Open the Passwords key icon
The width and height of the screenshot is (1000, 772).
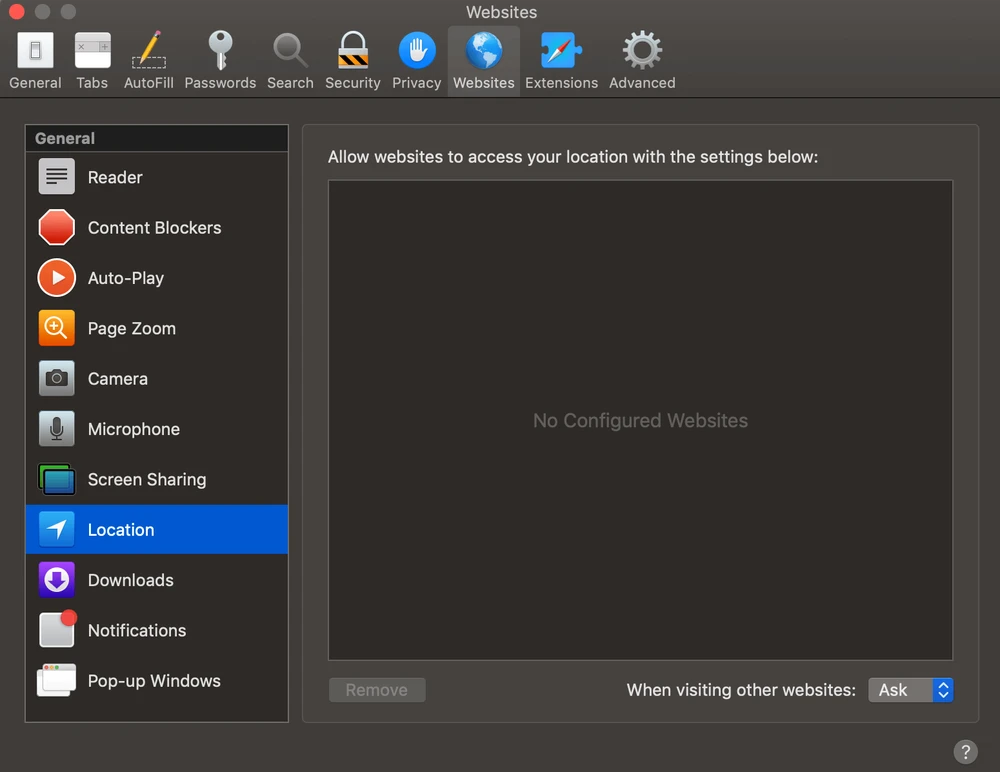point(220,60)
